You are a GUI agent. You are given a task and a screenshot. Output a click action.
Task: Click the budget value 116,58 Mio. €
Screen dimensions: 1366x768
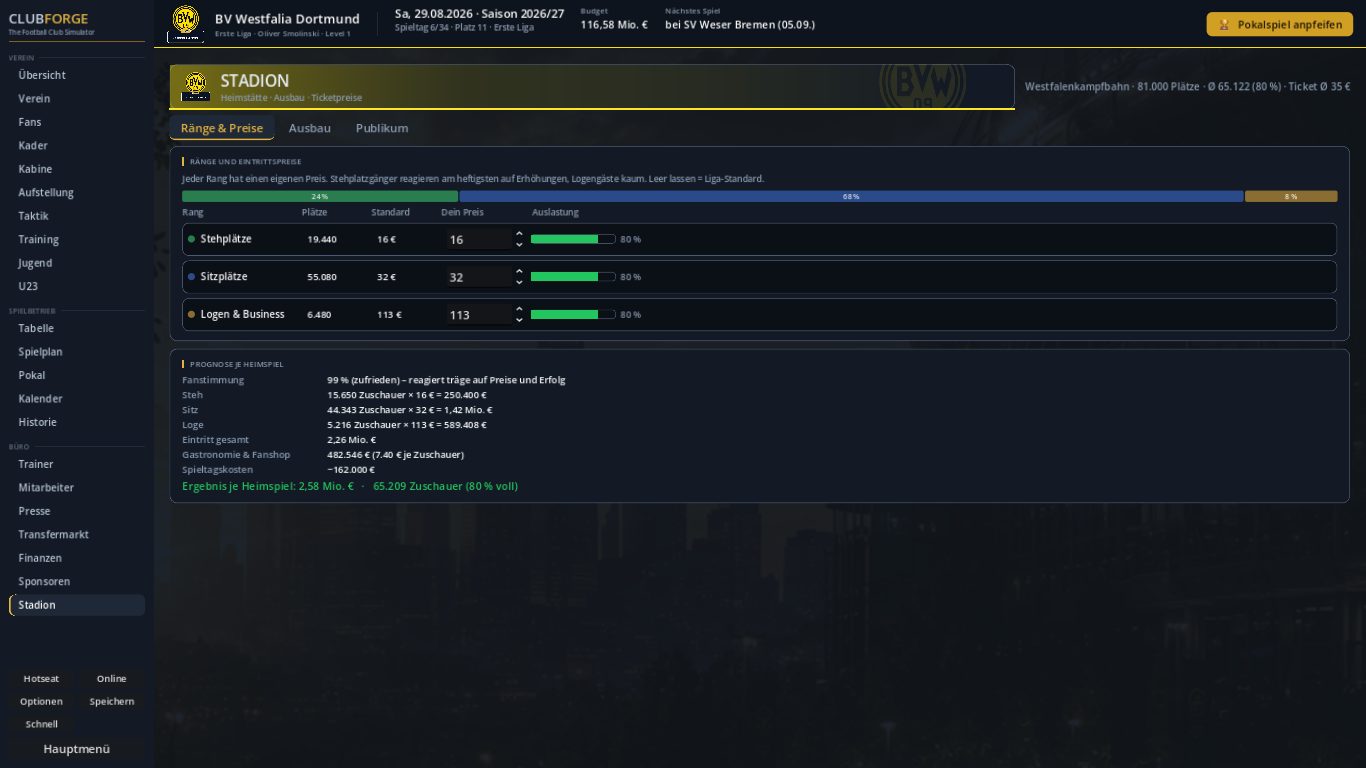(x=614, y=24)
